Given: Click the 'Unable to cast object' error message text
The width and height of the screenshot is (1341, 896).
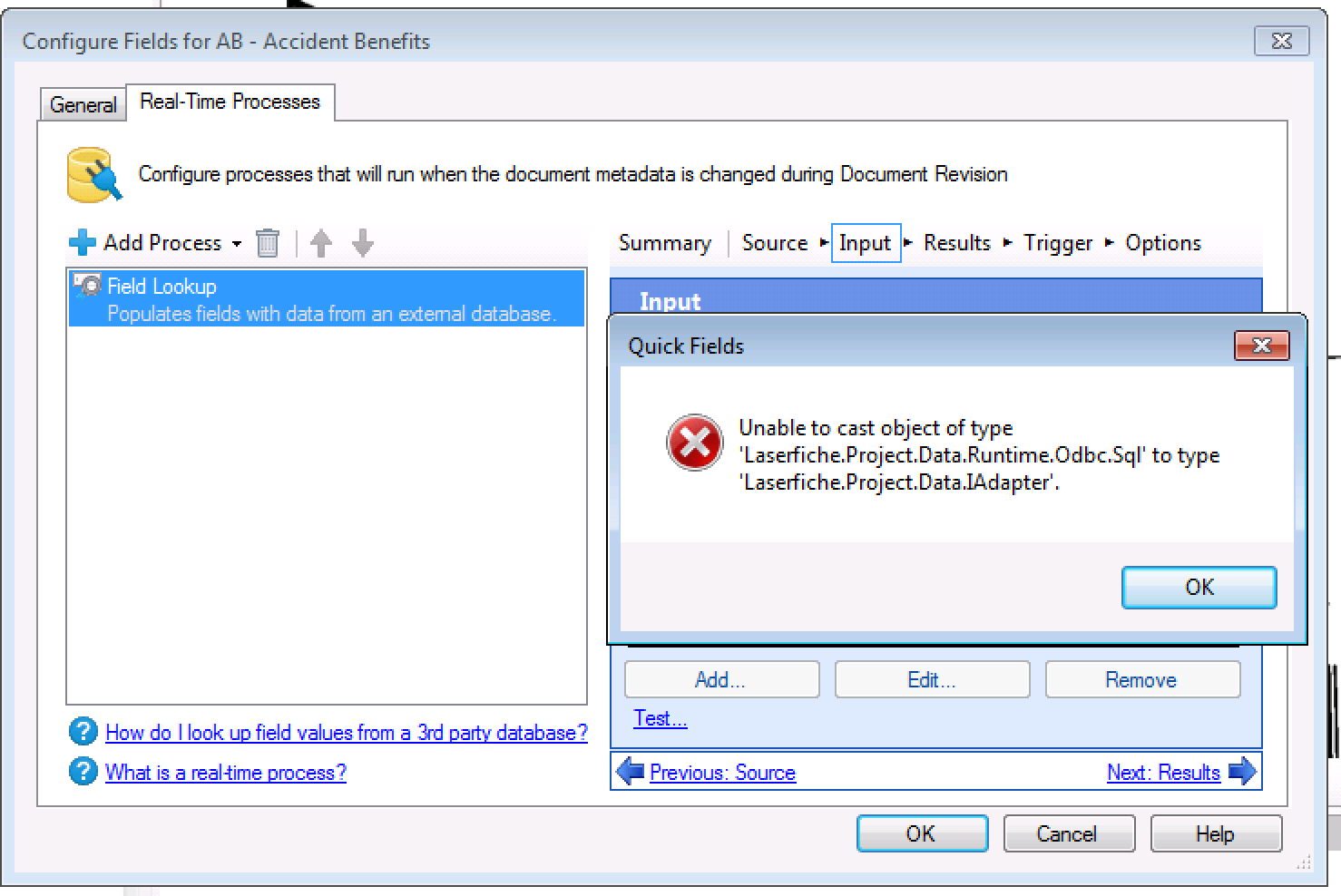Looking at the screenshot, I should pos(979,455).
